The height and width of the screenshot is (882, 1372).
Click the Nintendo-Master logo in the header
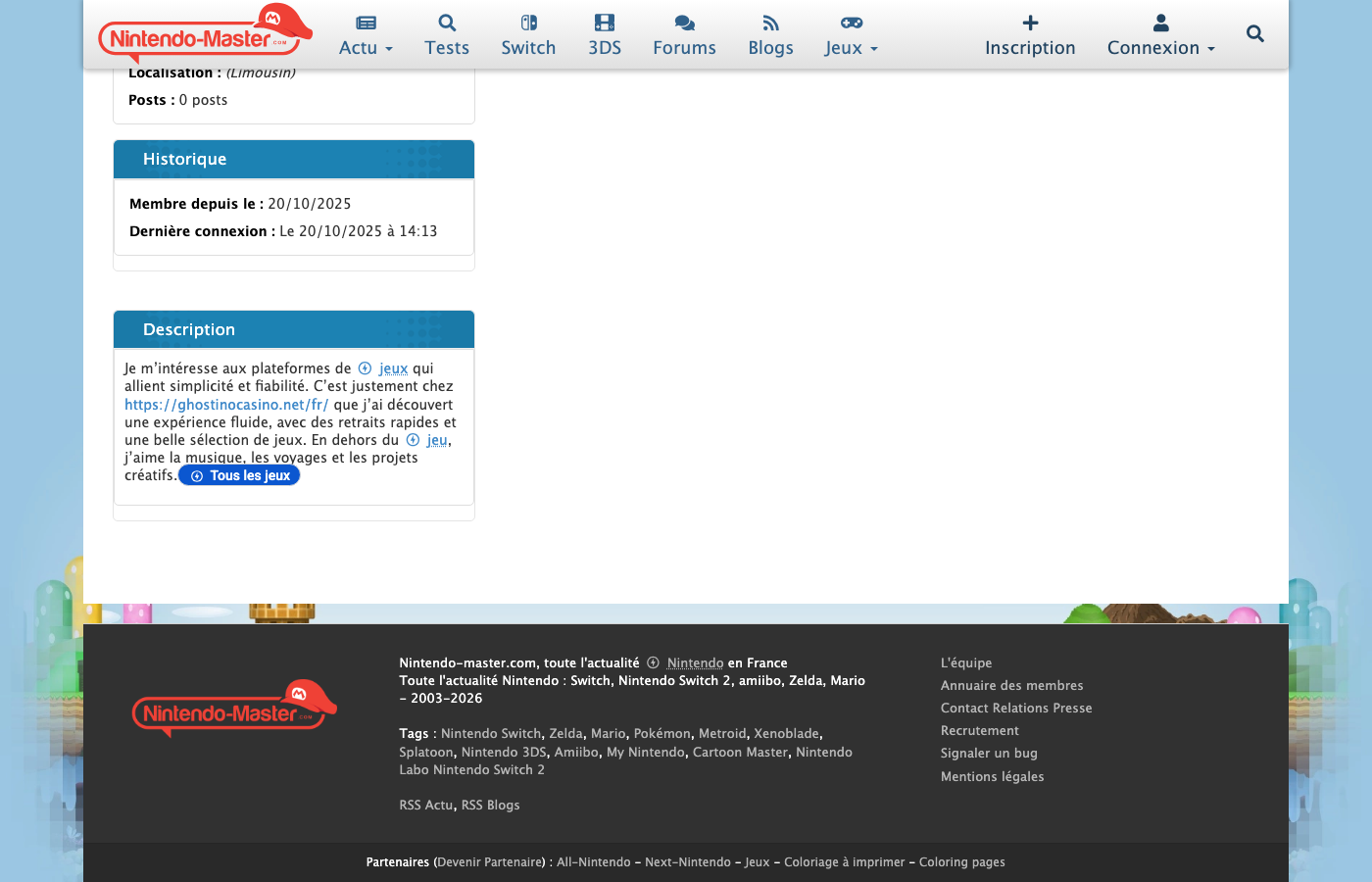pos(206,33)
